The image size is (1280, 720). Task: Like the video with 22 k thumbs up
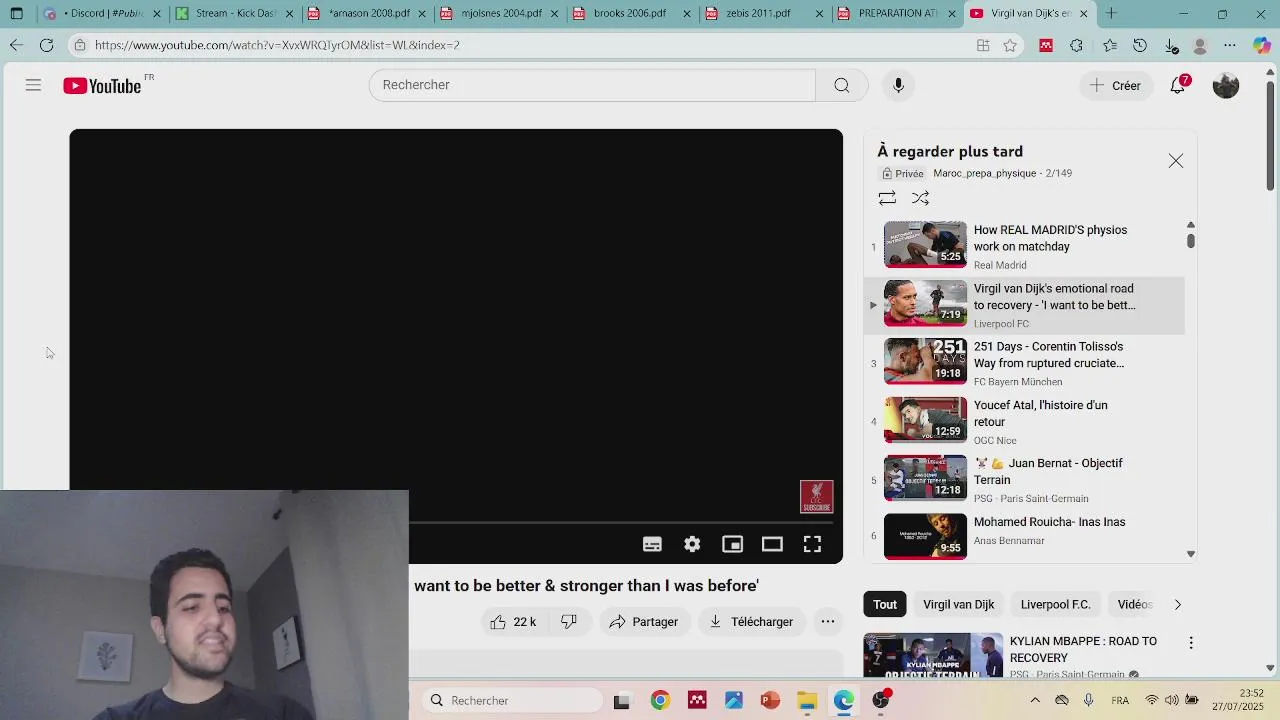pyautogui.click(x=513, y=622)
